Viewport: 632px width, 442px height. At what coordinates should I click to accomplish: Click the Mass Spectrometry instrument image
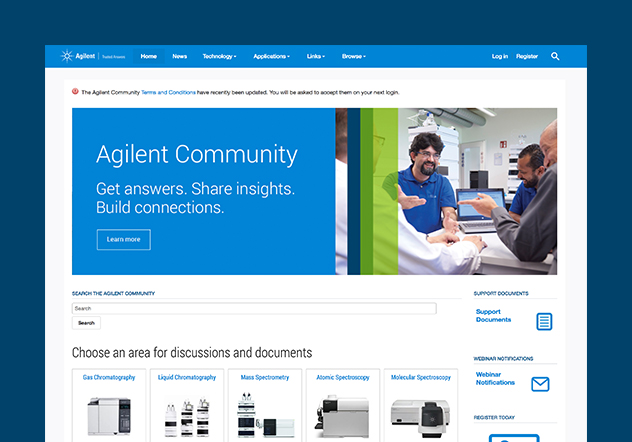266,415
